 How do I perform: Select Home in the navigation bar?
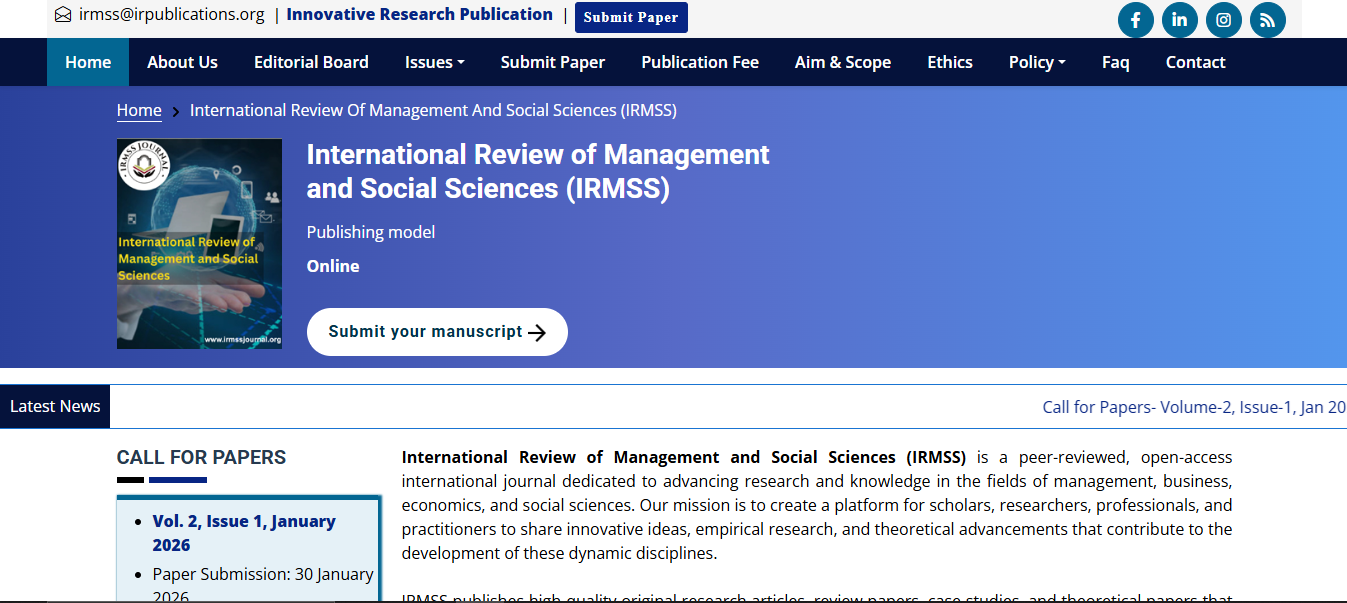pos(88,62)
